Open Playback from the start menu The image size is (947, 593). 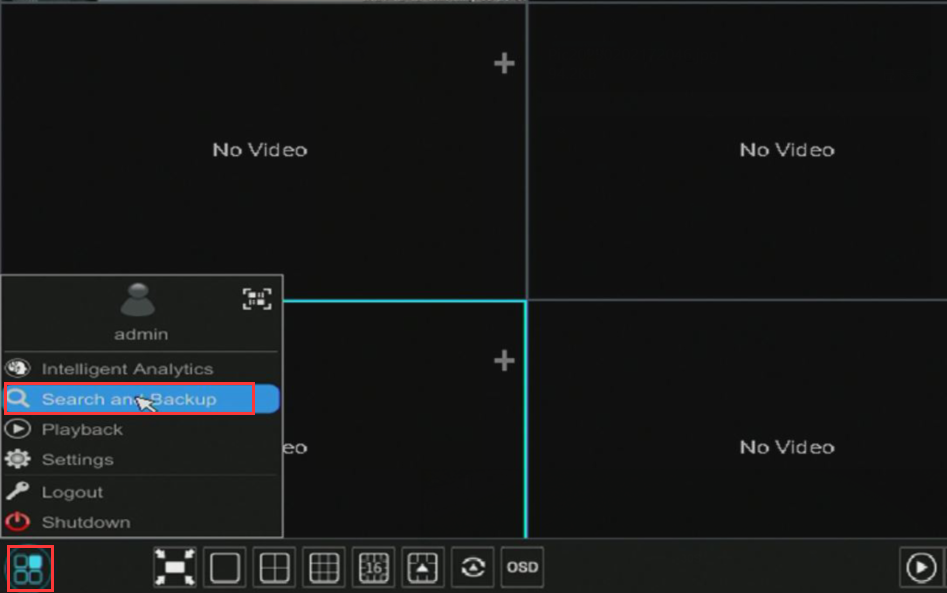[82, 430]
